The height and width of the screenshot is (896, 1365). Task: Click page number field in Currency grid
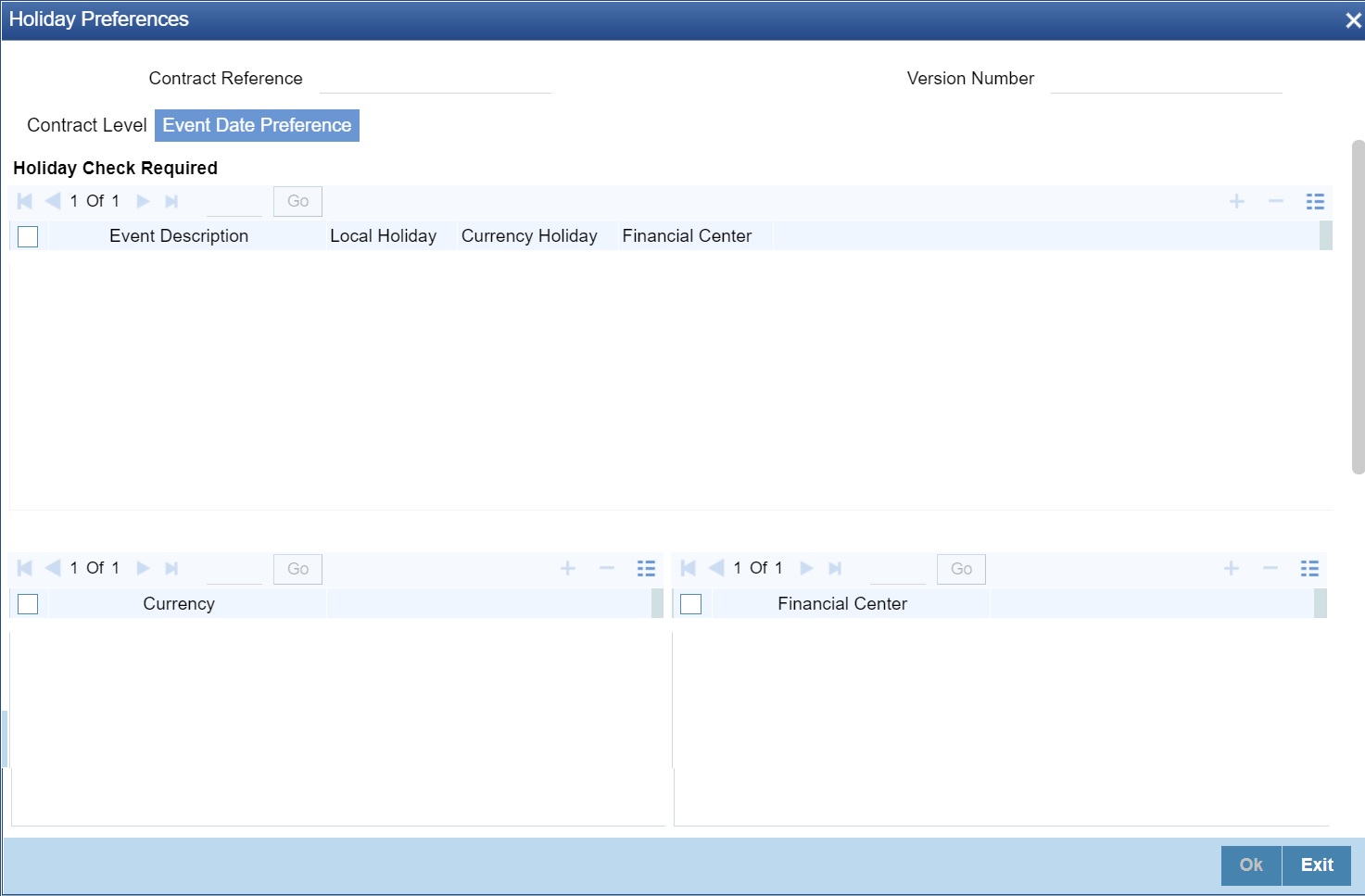(x=234, y=569)
